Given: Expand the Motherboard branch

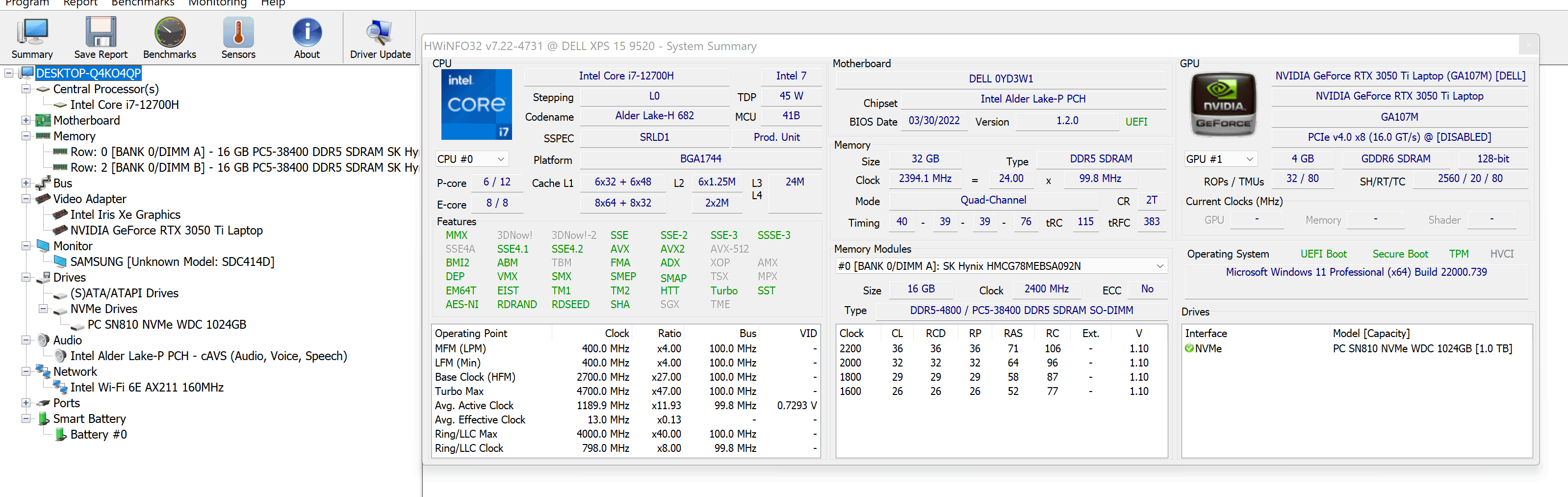Looking at the screenshot, I should [26, 121].
